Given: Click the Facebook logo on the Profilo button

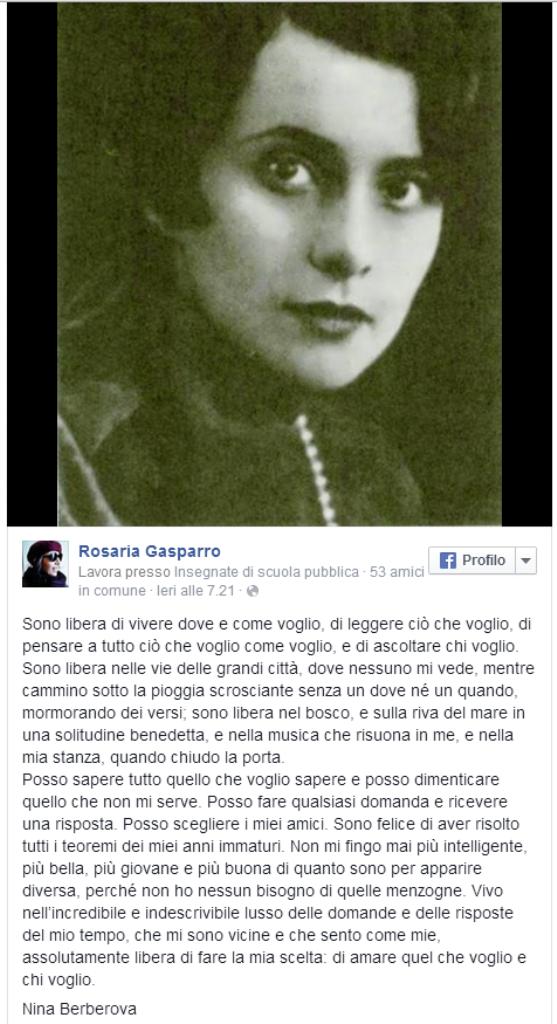Looking at the screenshot, I should click(447, 560).
